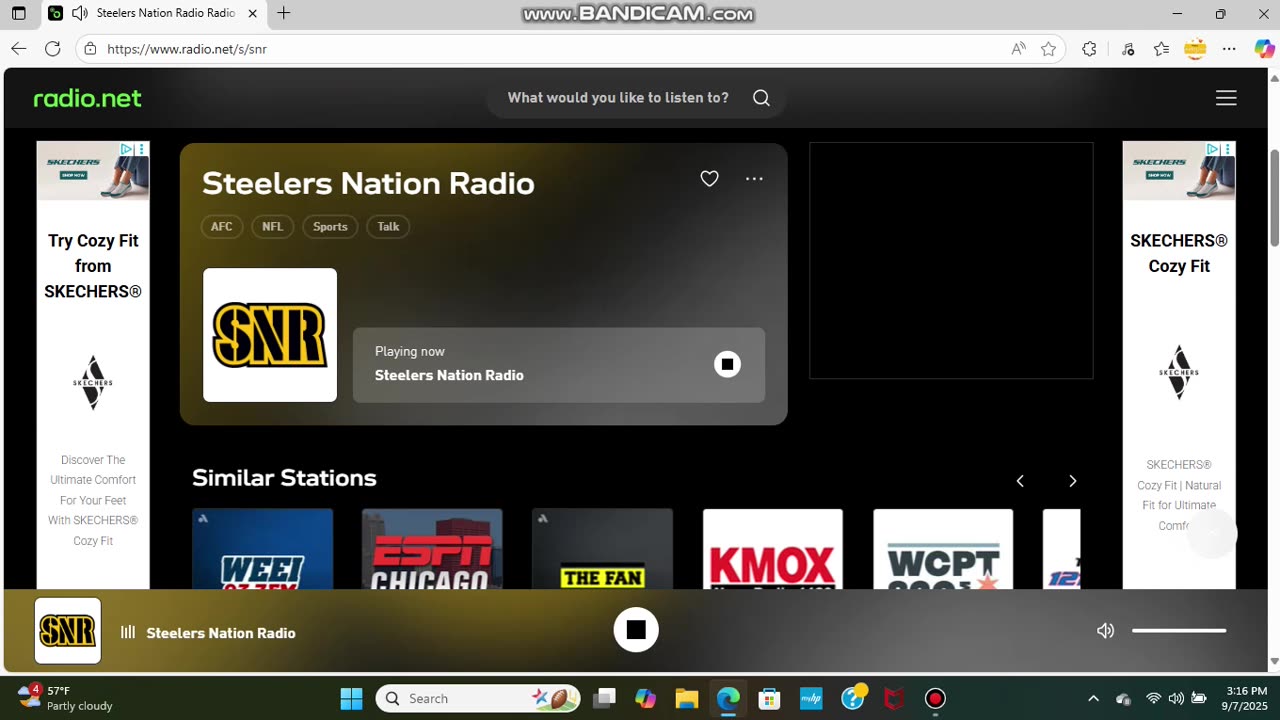Open the left Skechers ad info icon
The height and width of the screenshot is (720, 1280).
[x=127, y=149]
